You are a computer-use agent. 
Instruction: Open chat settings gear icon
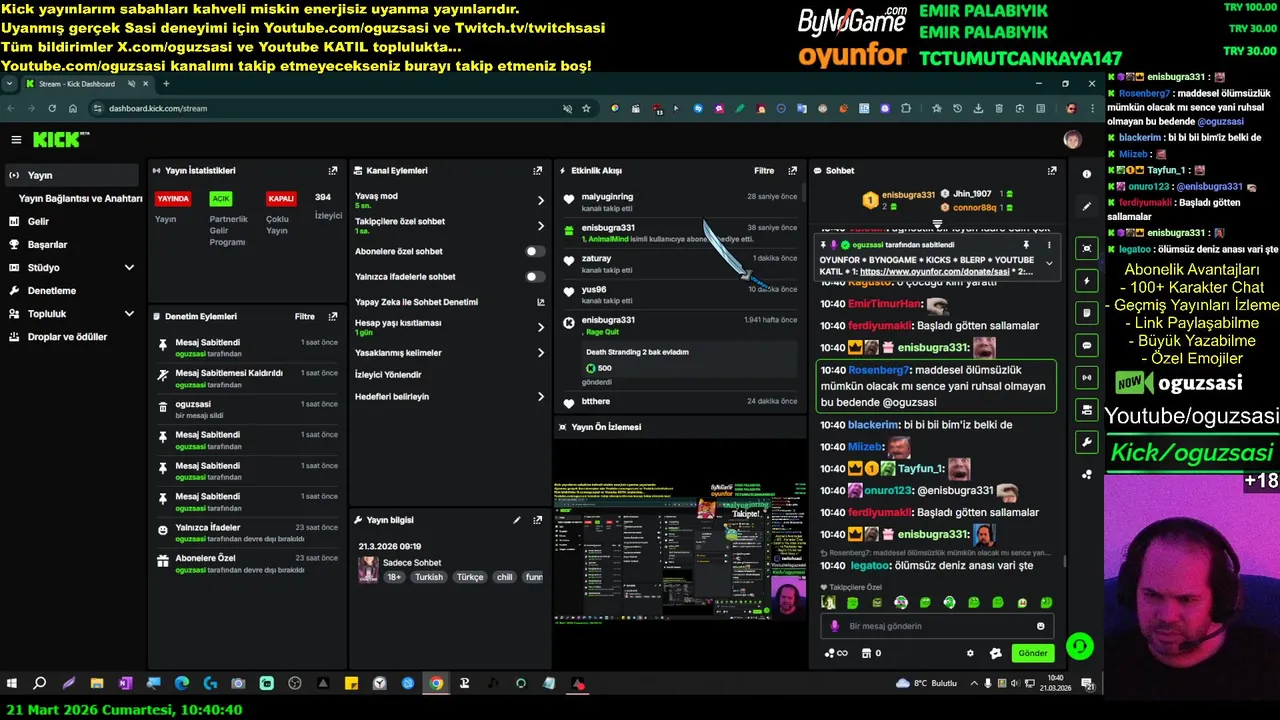(x=970, y=653)
